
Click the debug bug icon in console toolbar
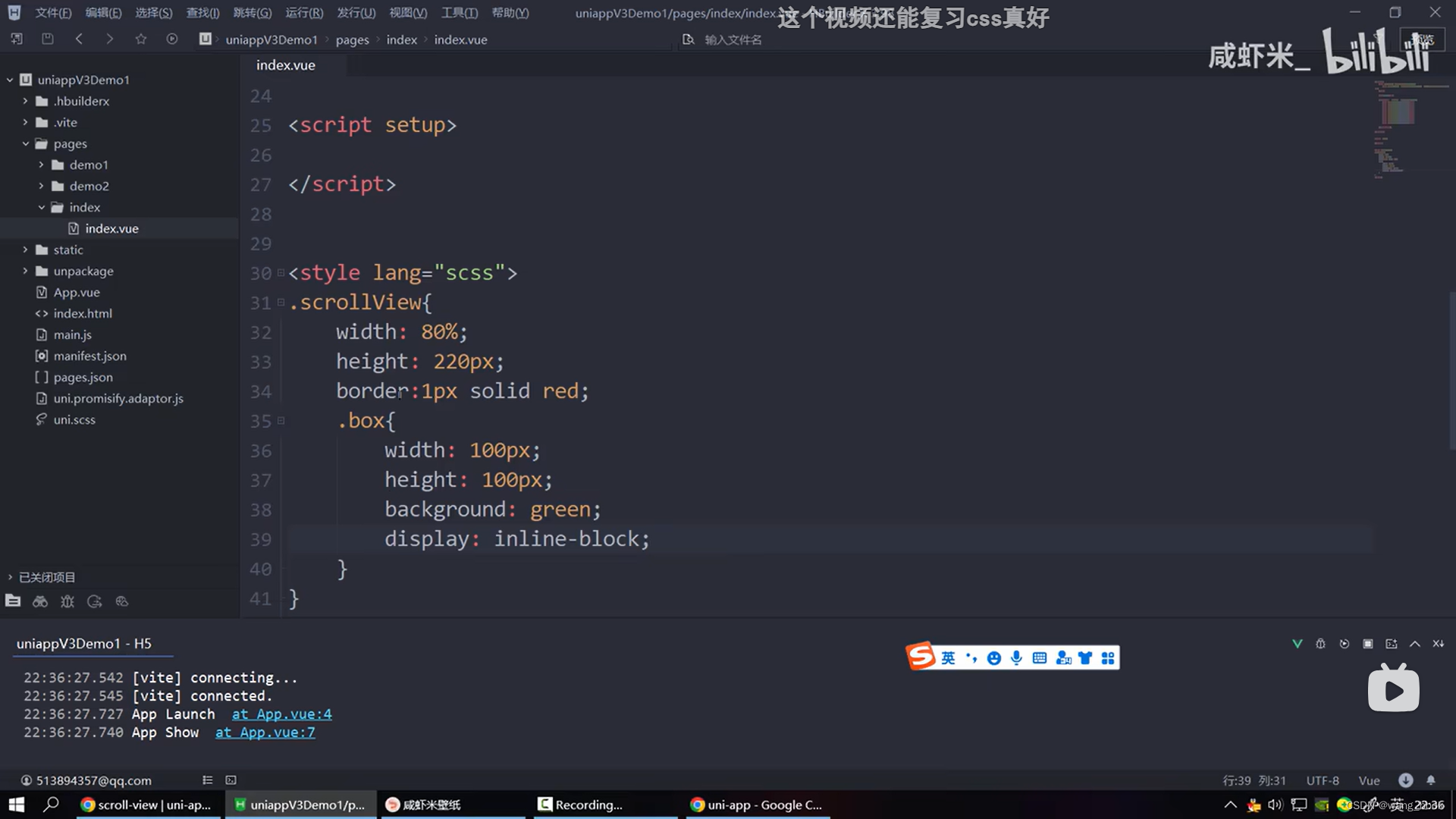pyautogui.click(x=1320, y=644)
